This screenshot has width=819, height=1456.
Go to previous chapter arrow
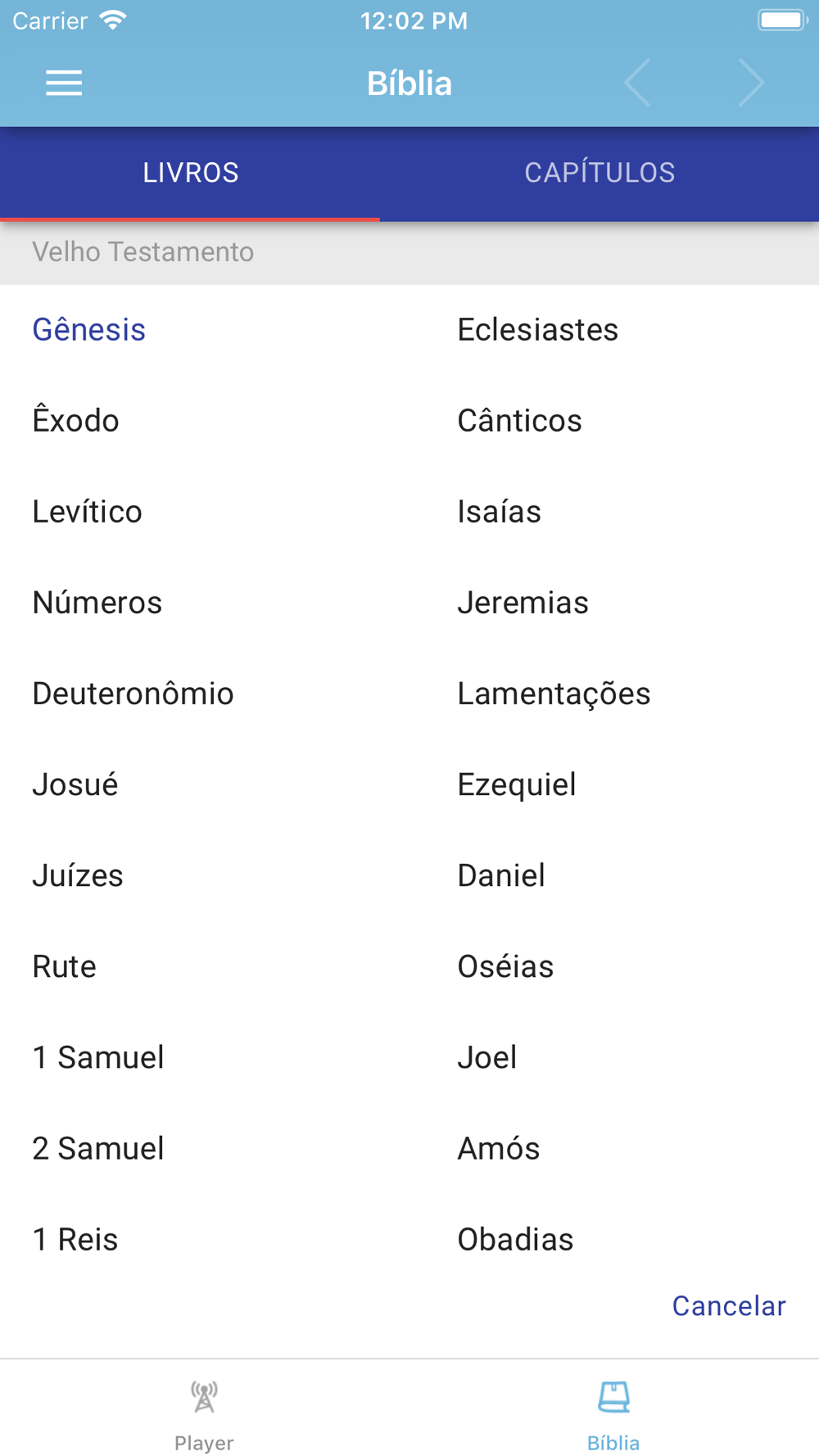638,83
